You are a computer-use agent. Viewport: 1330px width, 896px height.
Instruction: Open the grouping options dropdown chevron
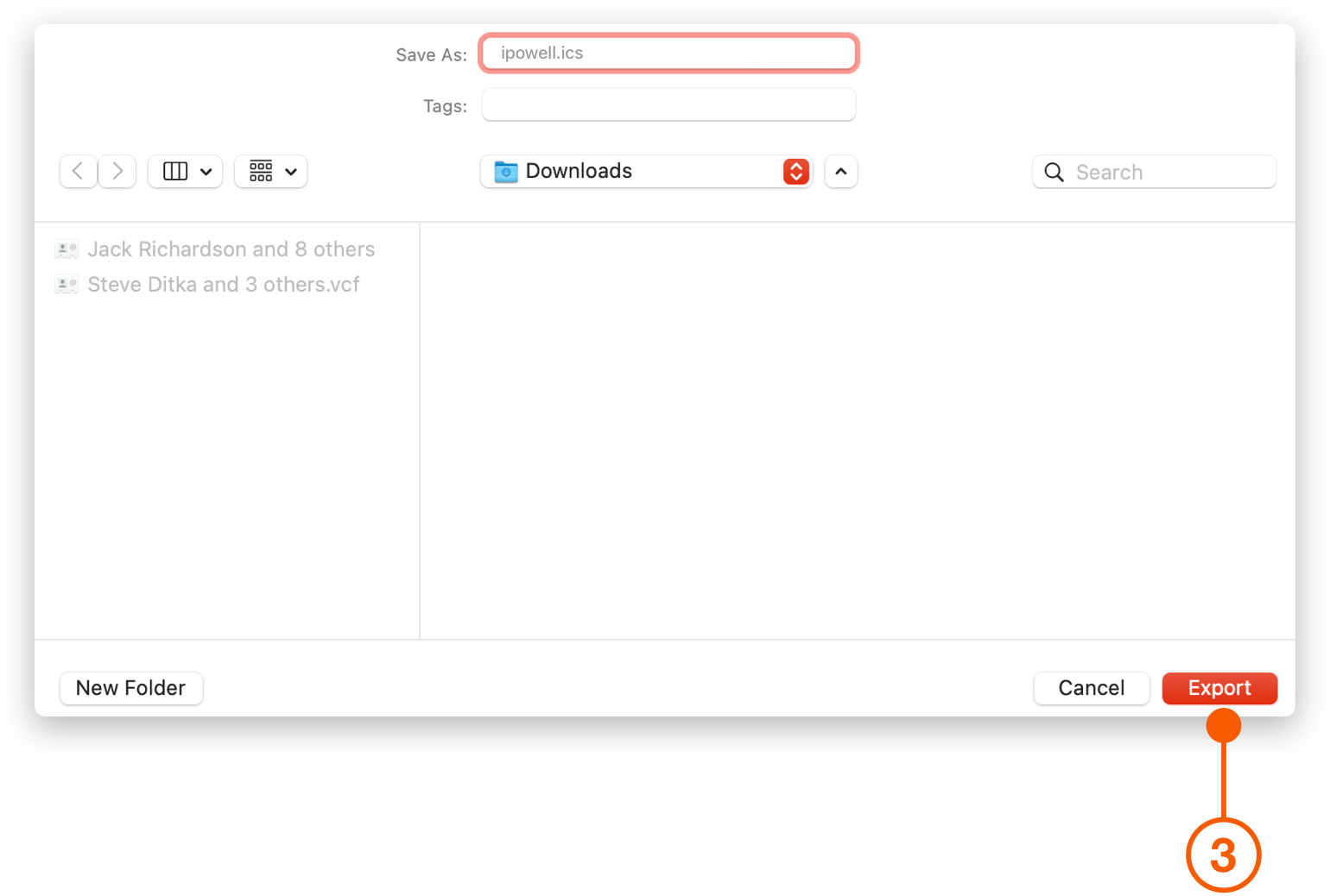[291, 172]
